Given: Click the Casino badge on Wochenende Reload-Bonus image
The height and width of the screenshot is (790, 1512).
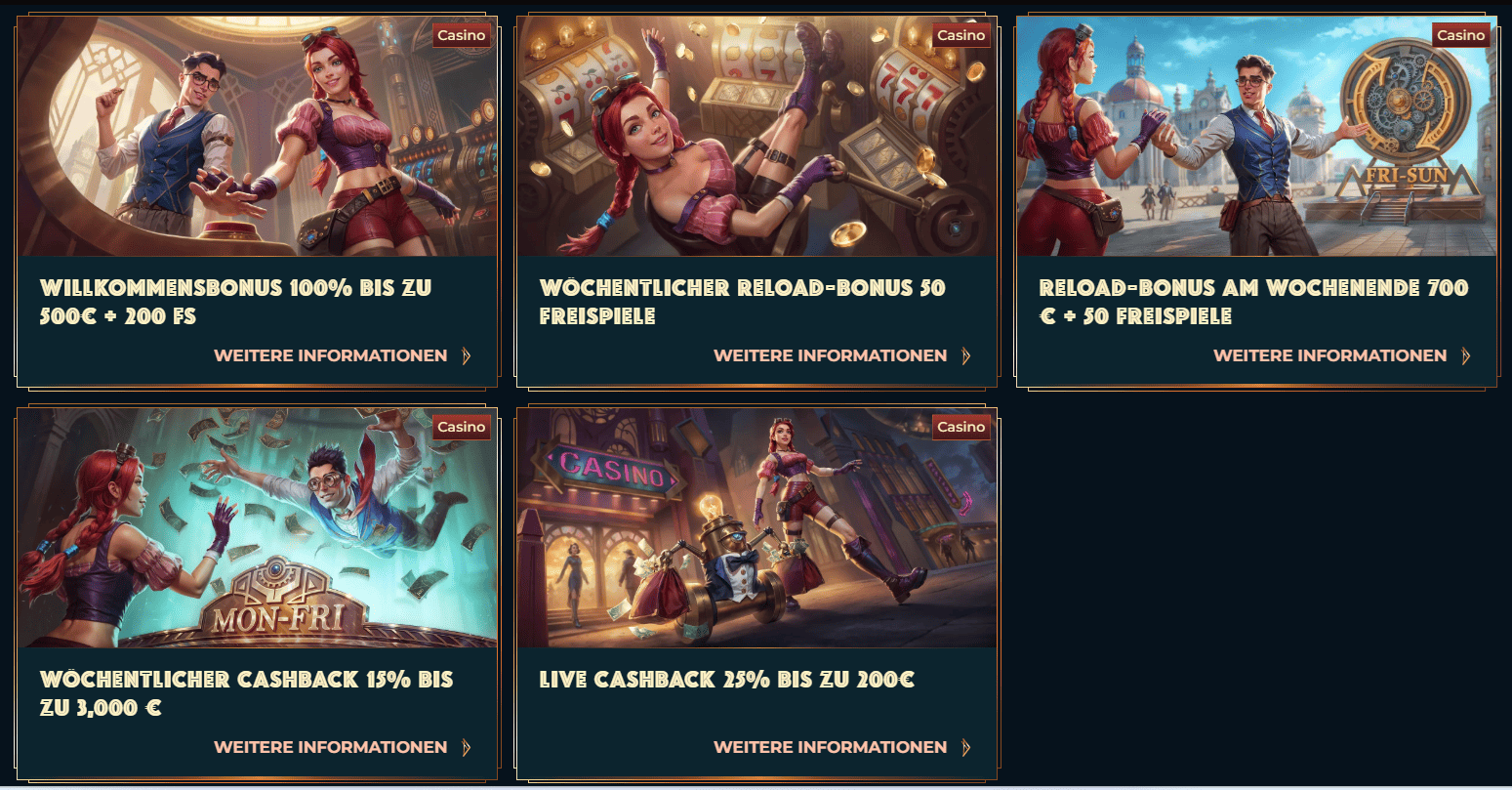Looking at the screenshot, I should click(1461, 35).
